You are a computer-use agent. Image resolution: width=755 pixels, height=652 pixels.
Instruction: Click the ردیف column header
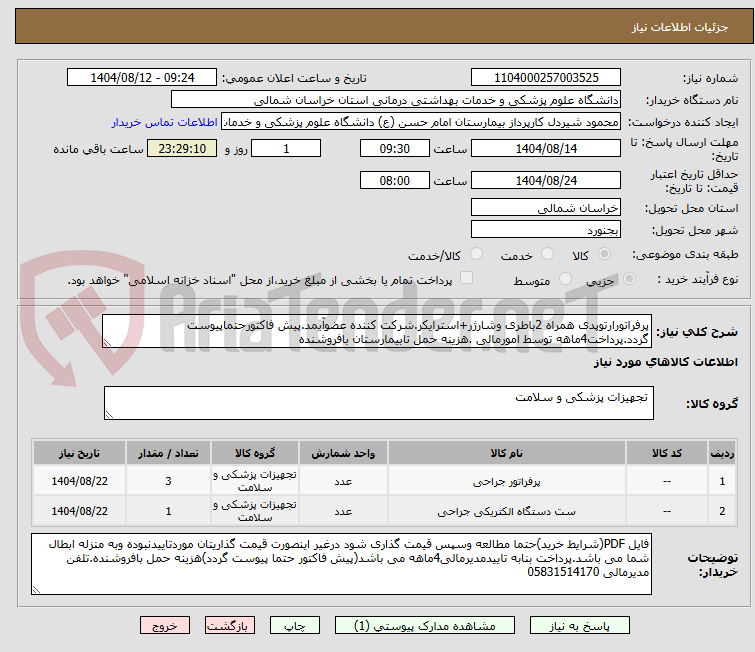pyautogui.click(x=722, y=453)
